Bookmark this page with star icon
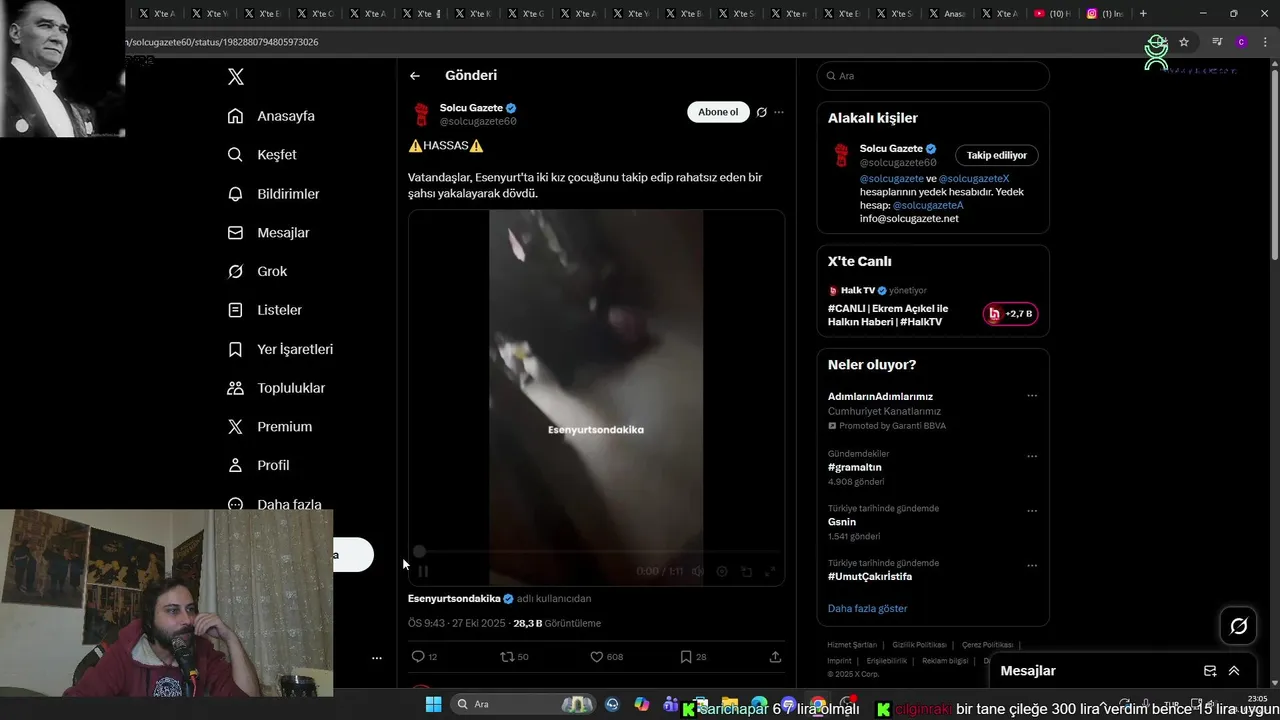 pos(1184,42)
